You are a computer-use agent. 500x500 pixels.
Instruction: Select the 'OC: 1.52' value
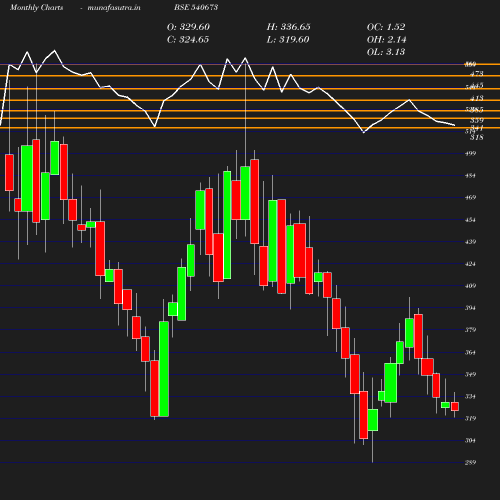[x=386, y=27]
